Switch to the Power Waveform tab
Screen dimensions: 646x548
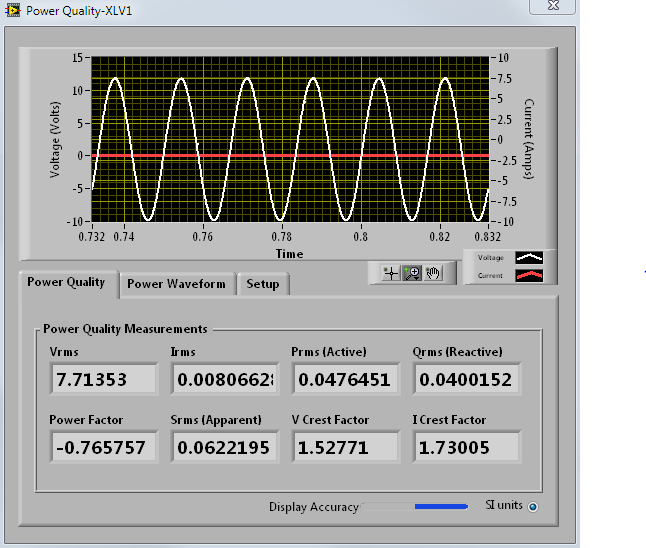point(176,284)
